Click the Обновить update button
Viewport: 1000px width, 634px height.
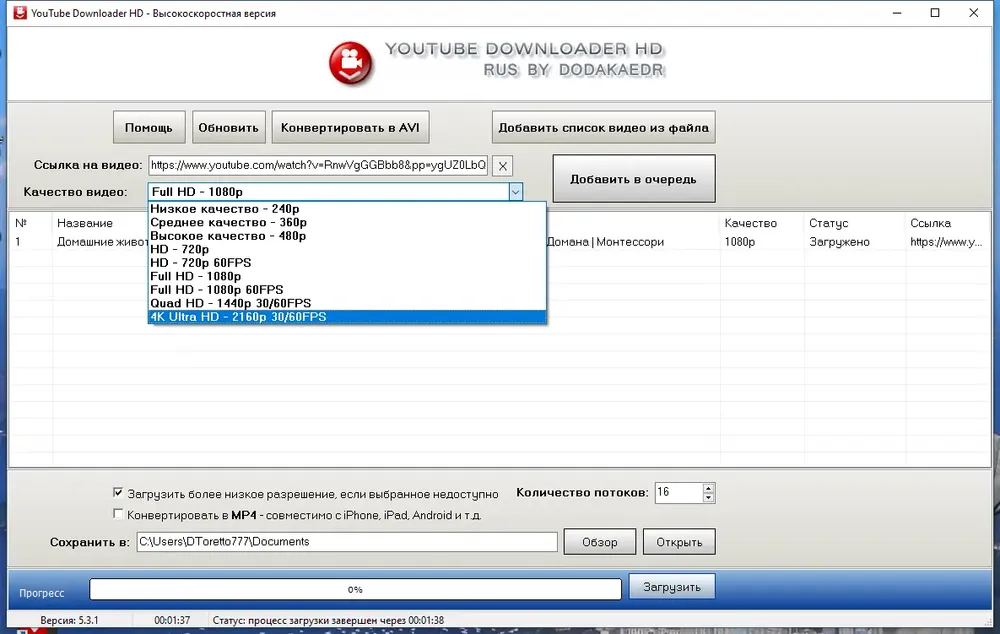click(228, 128)
